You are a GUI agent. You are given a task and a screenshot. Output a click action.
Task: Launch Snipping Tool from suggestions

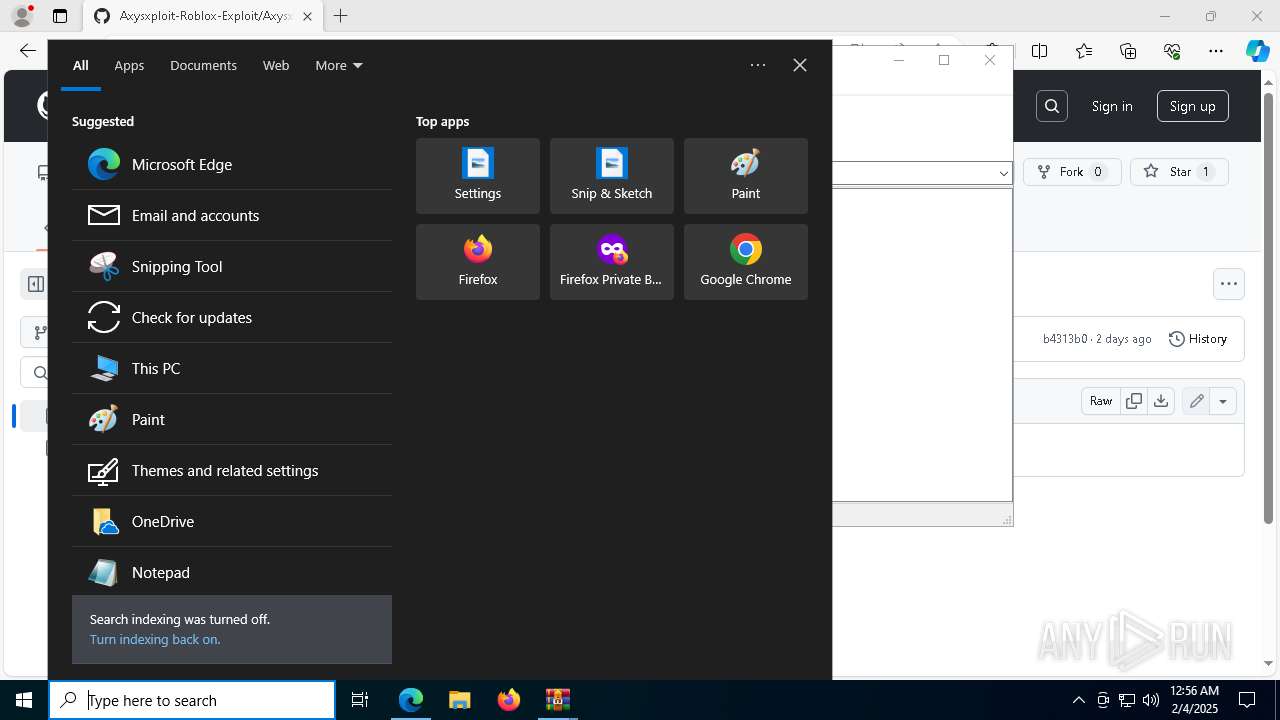[x=232, y=266]
